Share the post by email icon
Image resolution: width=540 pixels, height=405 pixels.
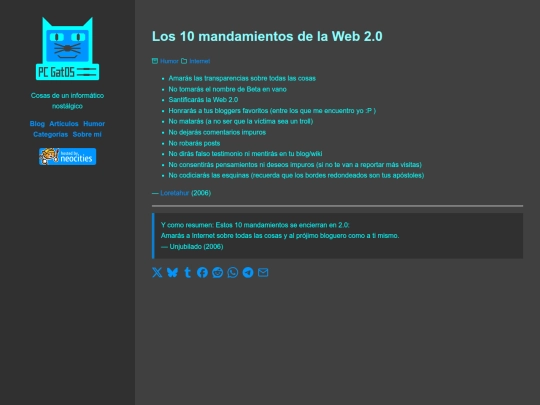(263, 272)
